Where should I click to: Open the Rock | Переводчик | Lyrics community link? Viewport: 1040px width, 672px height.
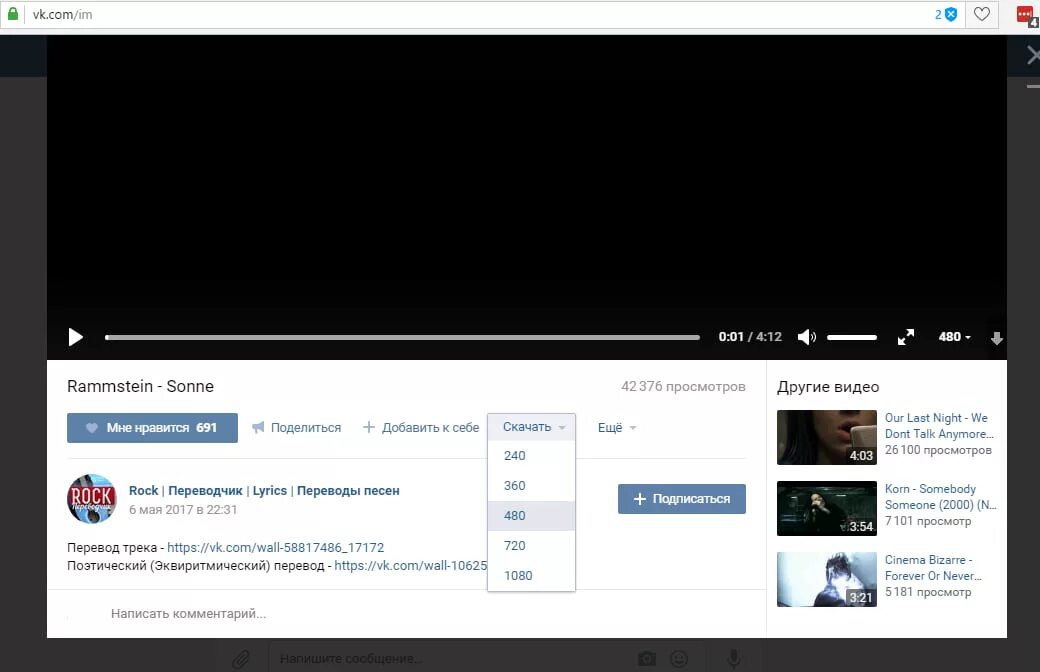click(264, 491)
